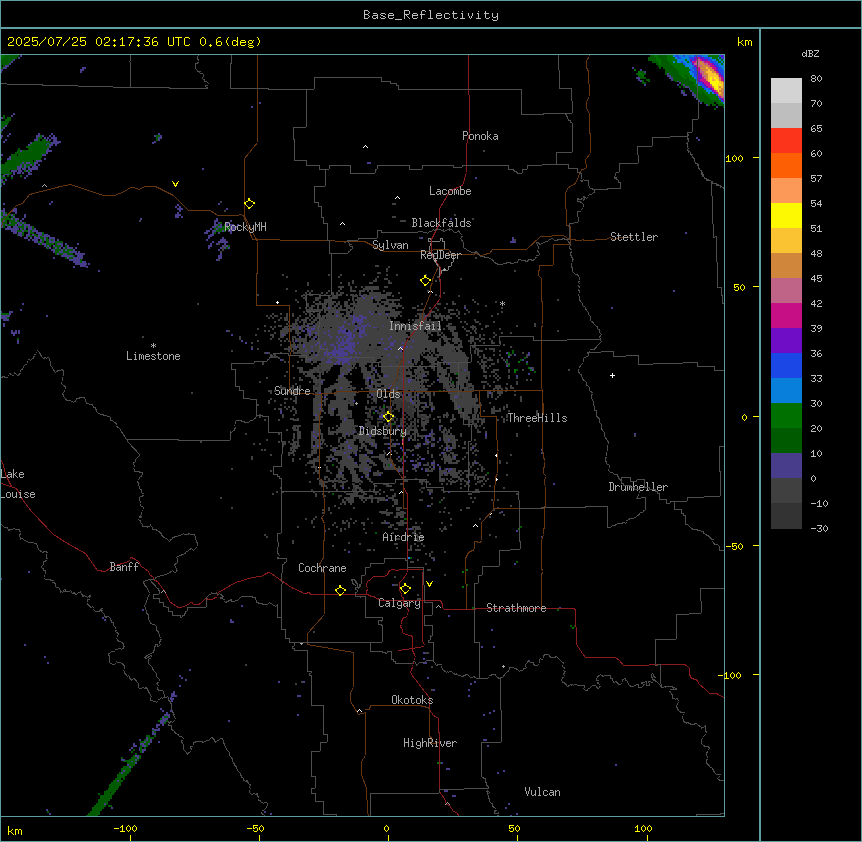862x842 pixels.
Task: Click the Lake Louise label
Action: (18, 484)
